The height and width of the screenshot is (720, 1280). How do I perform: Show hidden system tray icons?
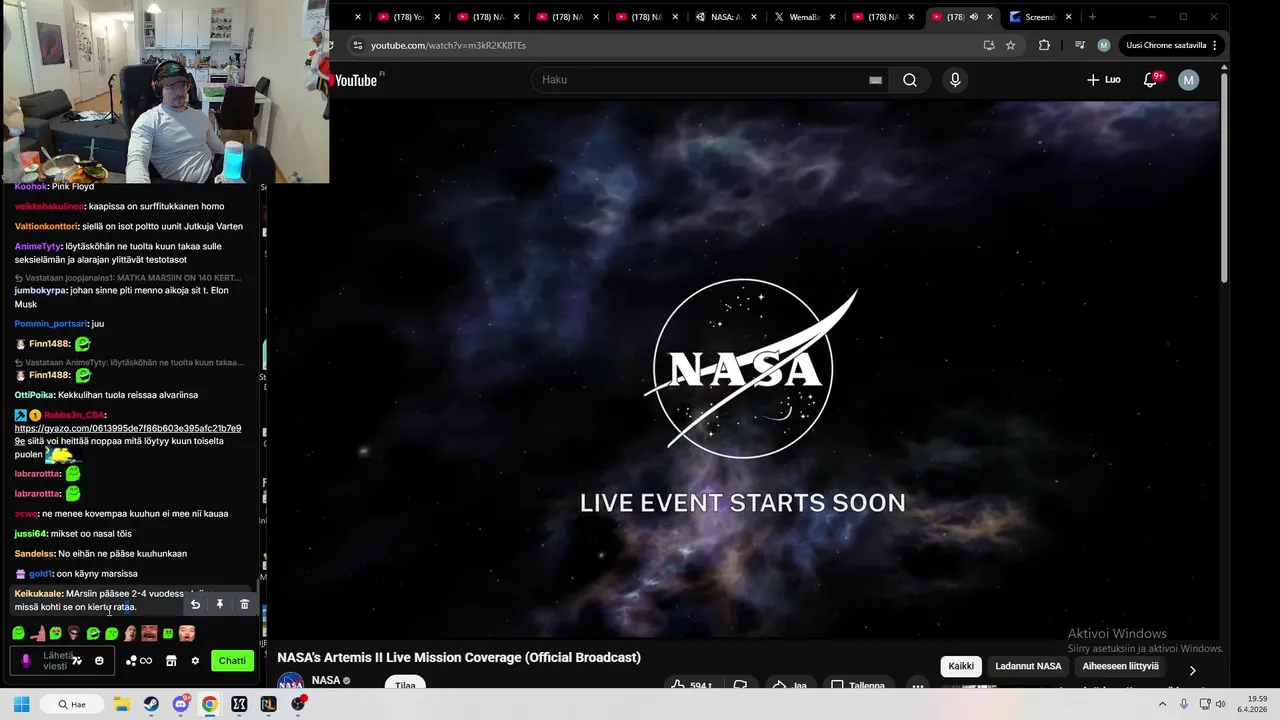click(1162, 704)
